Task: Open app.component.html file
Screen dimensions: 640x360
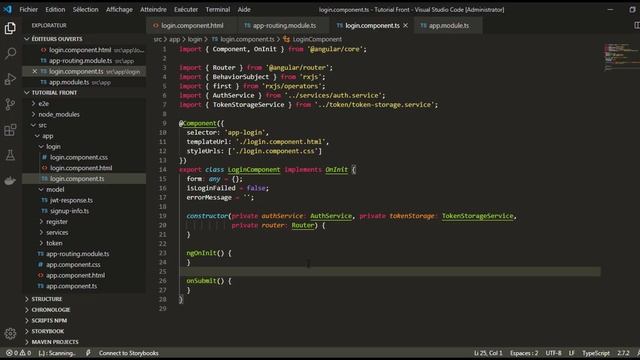Action: point(75,275)
